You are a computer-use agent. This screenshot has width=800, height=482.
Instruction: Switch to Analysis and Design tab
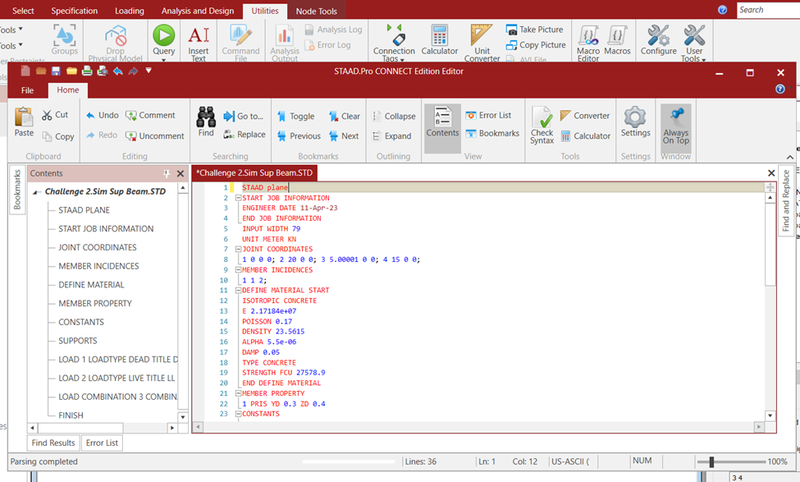(197, 11)
